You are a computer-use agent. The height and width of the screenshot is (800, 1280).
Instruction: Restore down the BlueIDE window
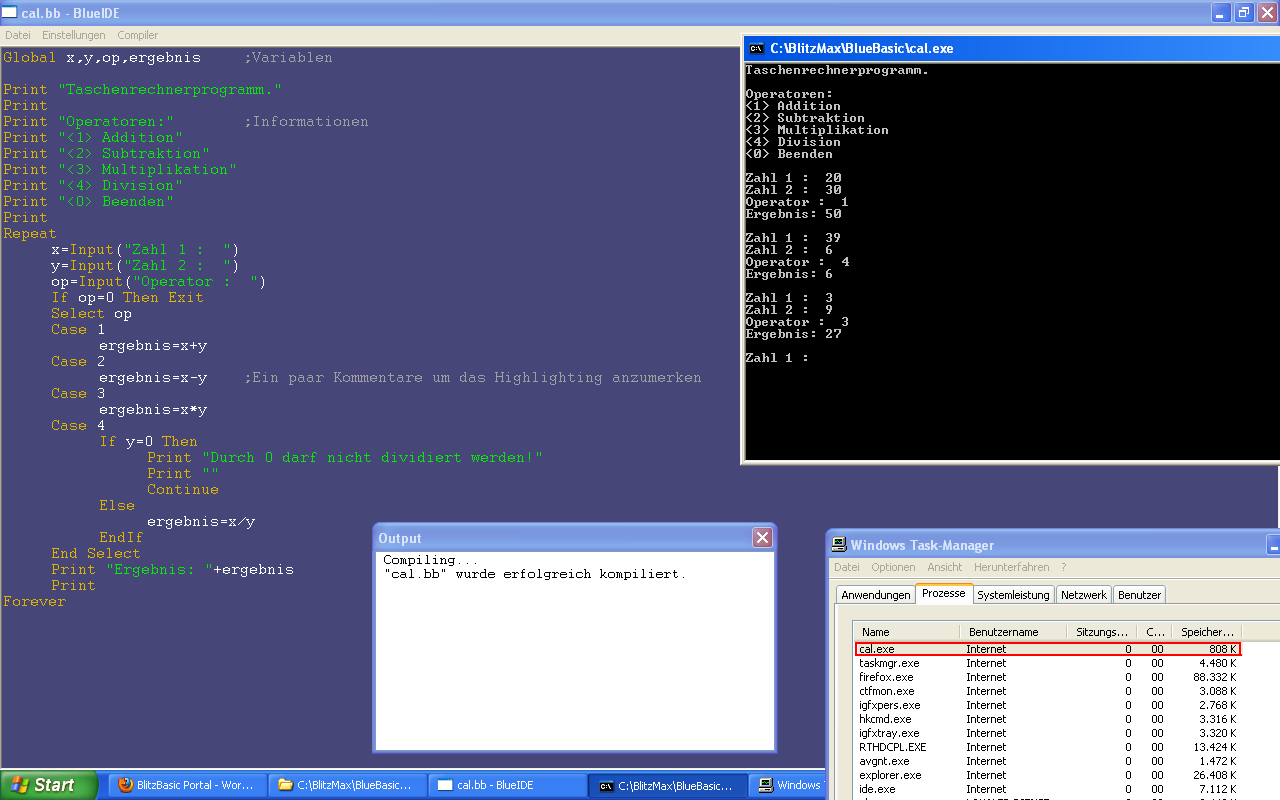click(1243, 12)
